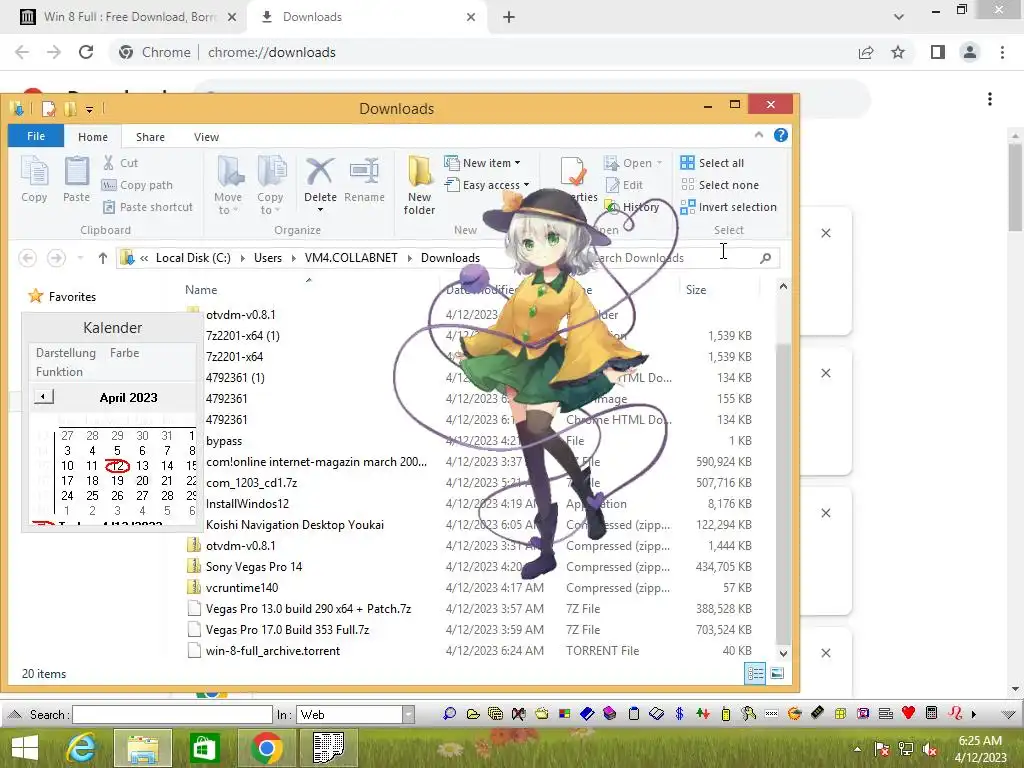Switch to the View ribbon tab
The image size is (1024, 768).
(206, 136)
